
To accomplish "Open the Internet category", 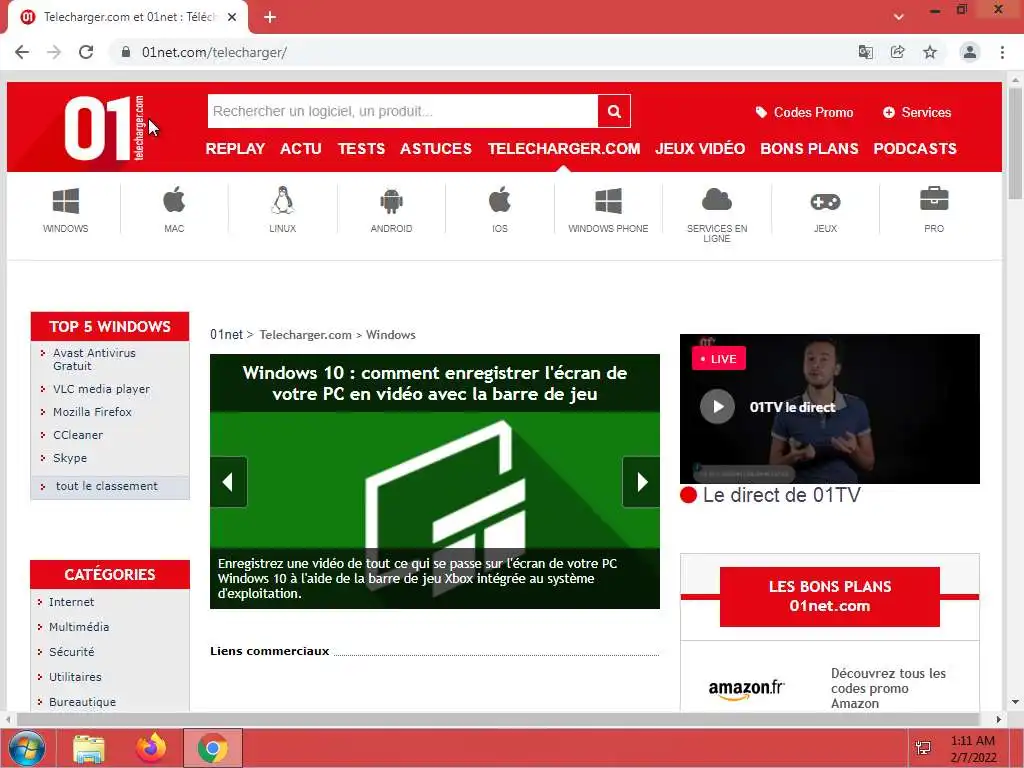I will tap(71, 601).
